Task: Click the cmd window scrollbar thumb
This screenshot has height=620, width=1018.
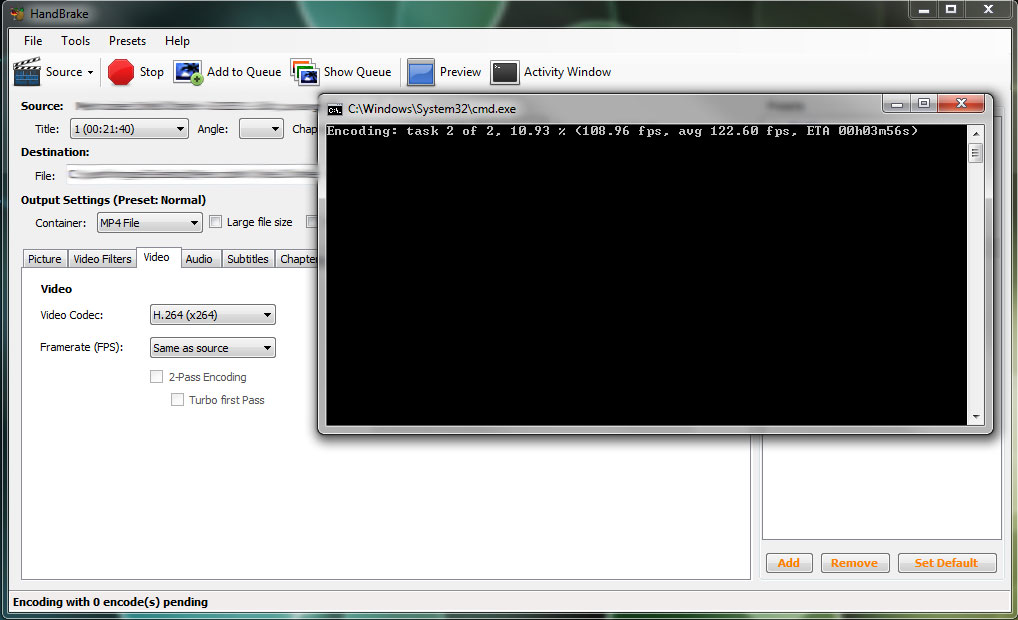Action: [975, 153]
